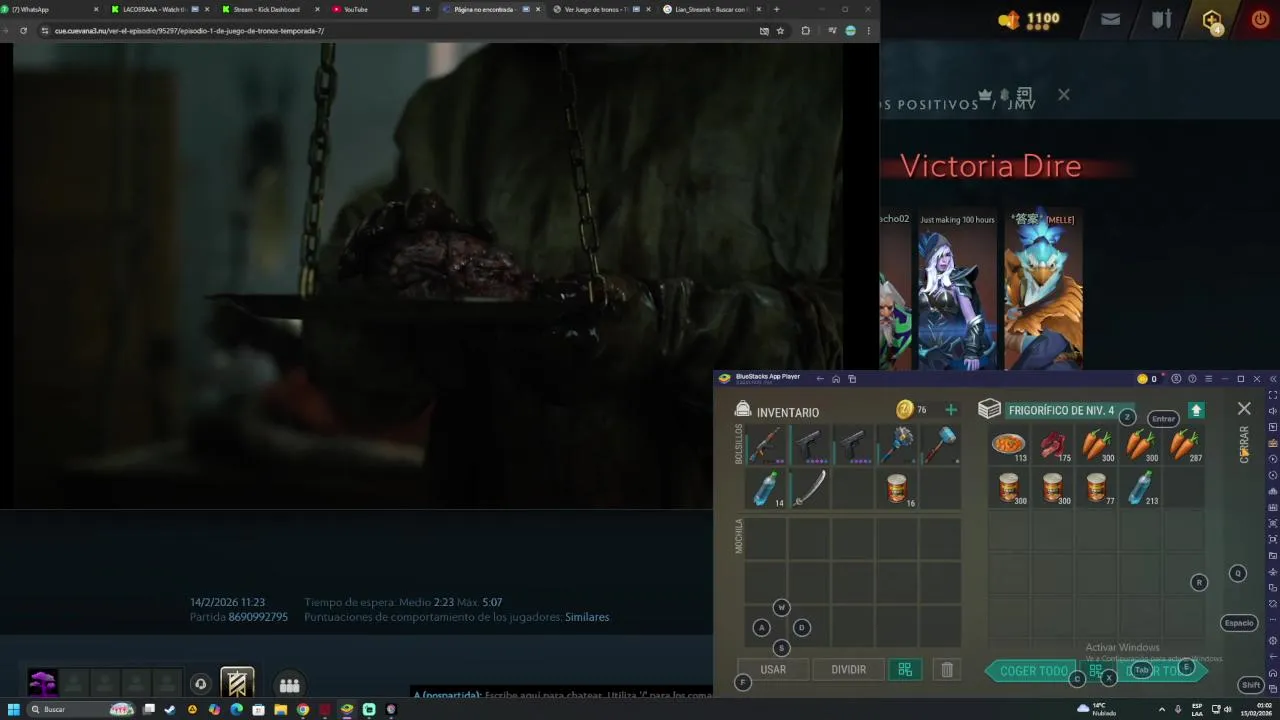This screenshot has height=720, width=1280.
Task: Close the Dota match panel with X
Action: click(x=1063, y=95)
